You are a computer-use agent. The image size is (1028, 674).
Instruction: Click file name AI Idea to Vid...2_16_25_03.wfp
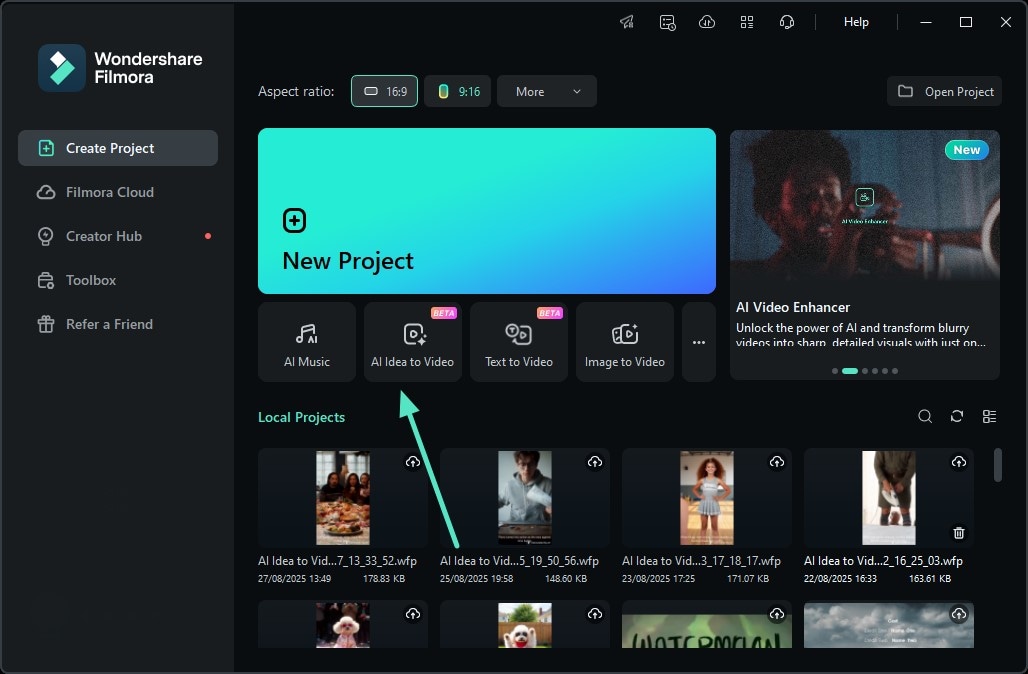pos(883,561)
